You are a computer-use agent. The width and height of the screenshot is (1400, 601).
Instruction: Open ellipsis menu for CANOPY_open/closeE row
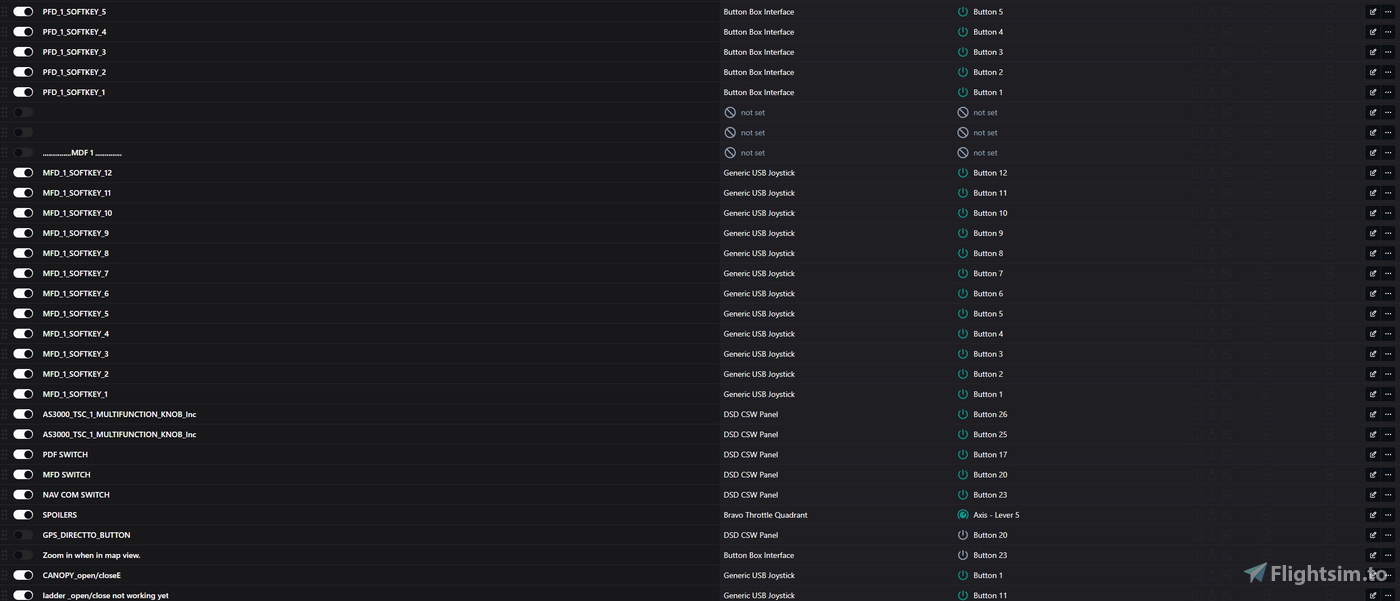[x=1388, y=575]
